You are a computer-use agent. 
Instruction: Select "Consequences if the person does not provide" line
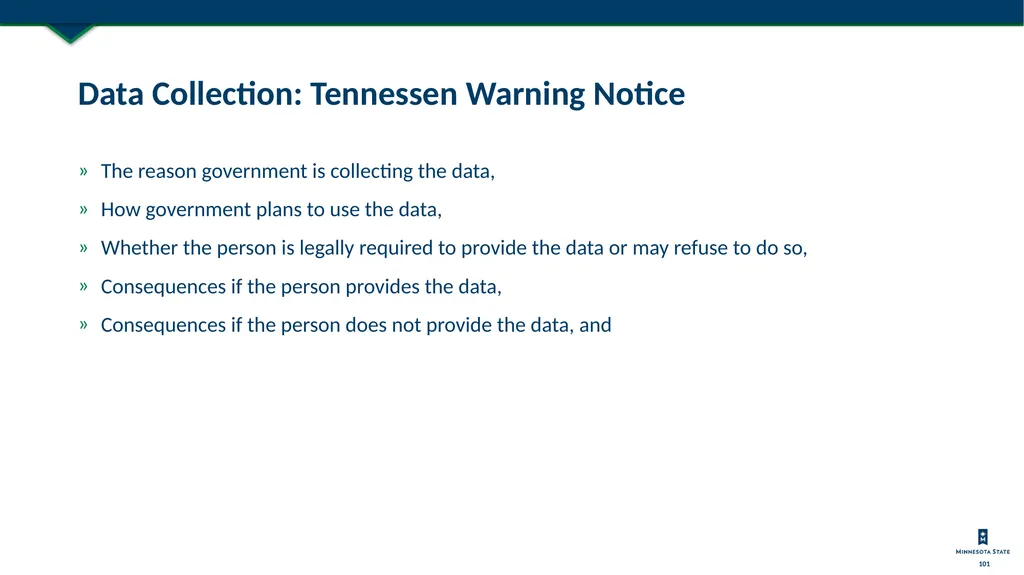point(356,325)
